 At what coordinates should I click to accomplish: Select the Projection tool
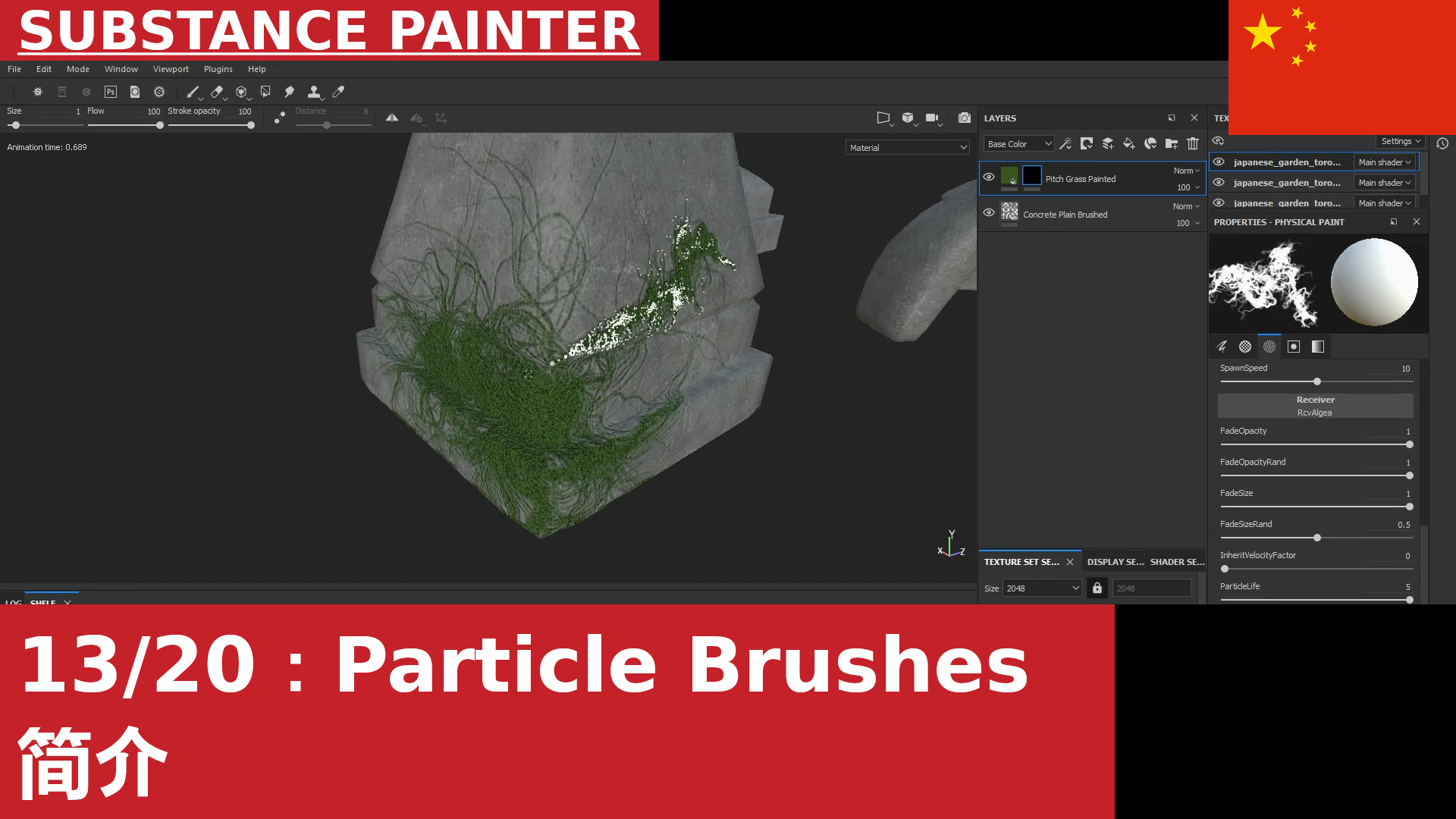pos(241,92)
